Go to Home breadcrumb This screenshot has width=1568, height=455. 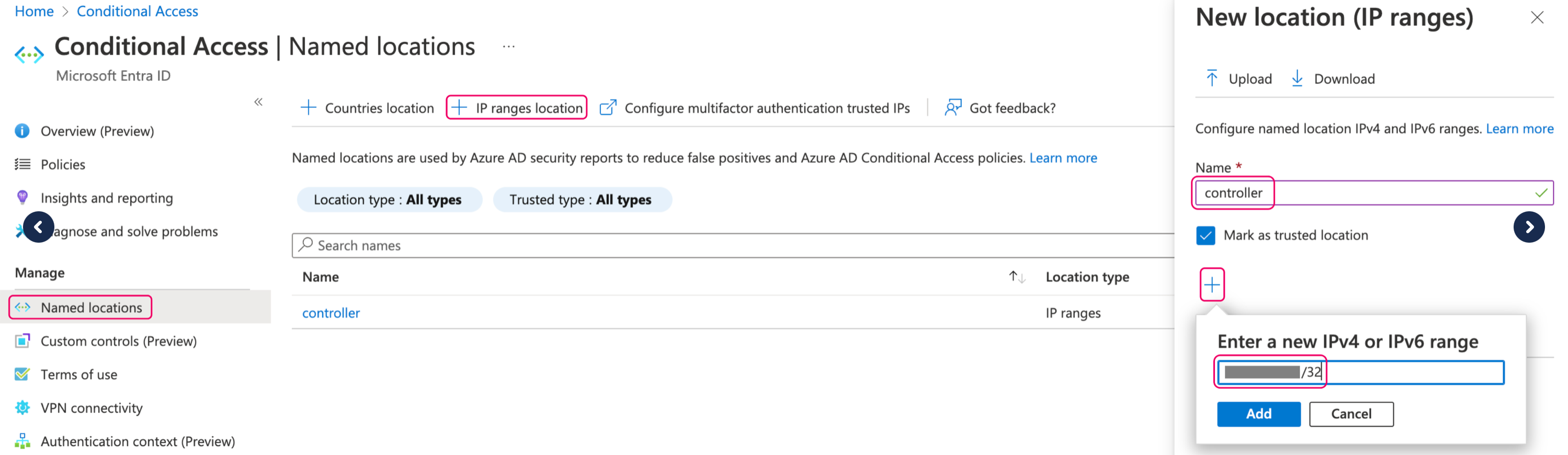(x=34, y=11)
